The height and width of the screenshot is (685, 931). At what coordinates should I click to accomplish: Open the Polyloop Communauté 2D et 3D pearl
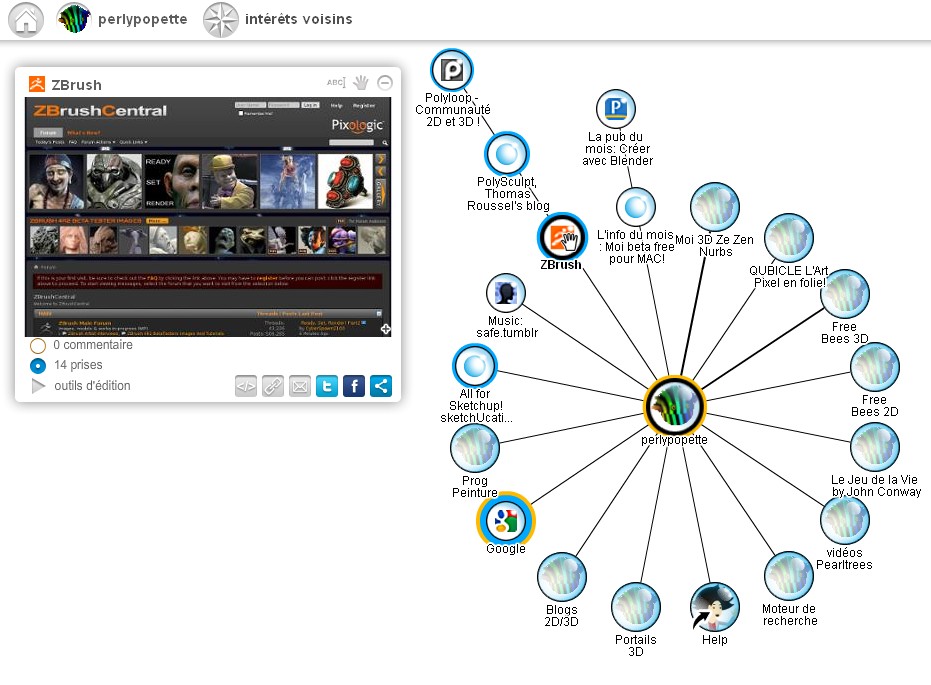pos(451,70)
